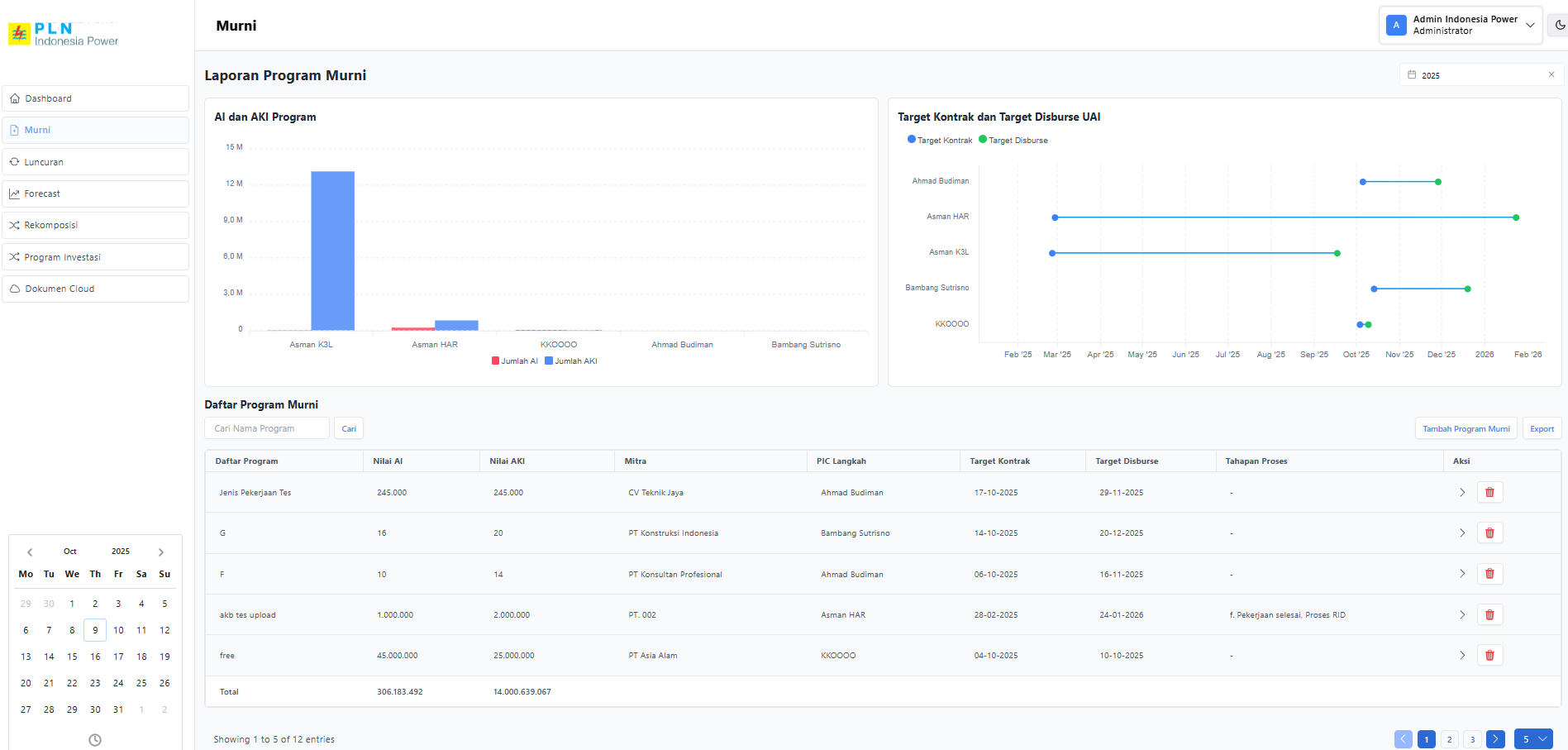
Task: Open Luncuran menu in sidebar
Action: click(96, 162)
